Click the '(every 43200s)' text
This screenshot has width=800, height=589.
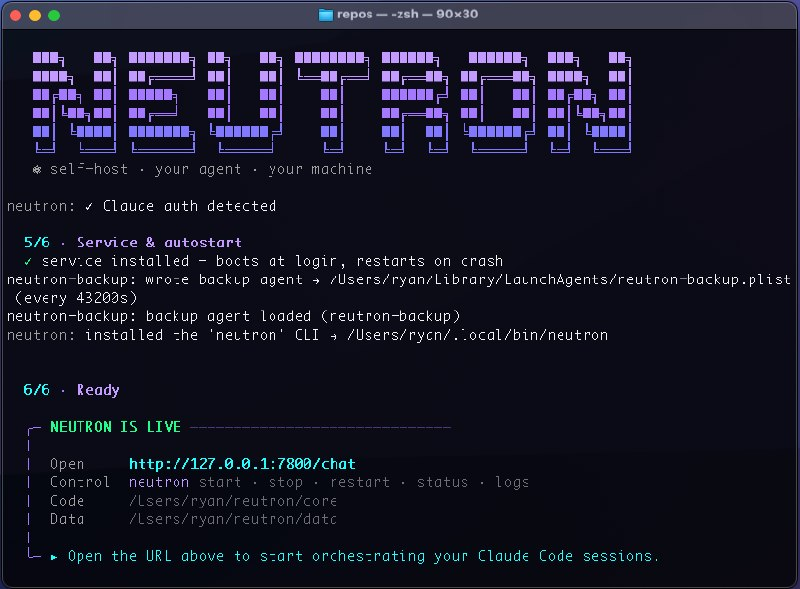pyautogui.click(x=76, y=298)
